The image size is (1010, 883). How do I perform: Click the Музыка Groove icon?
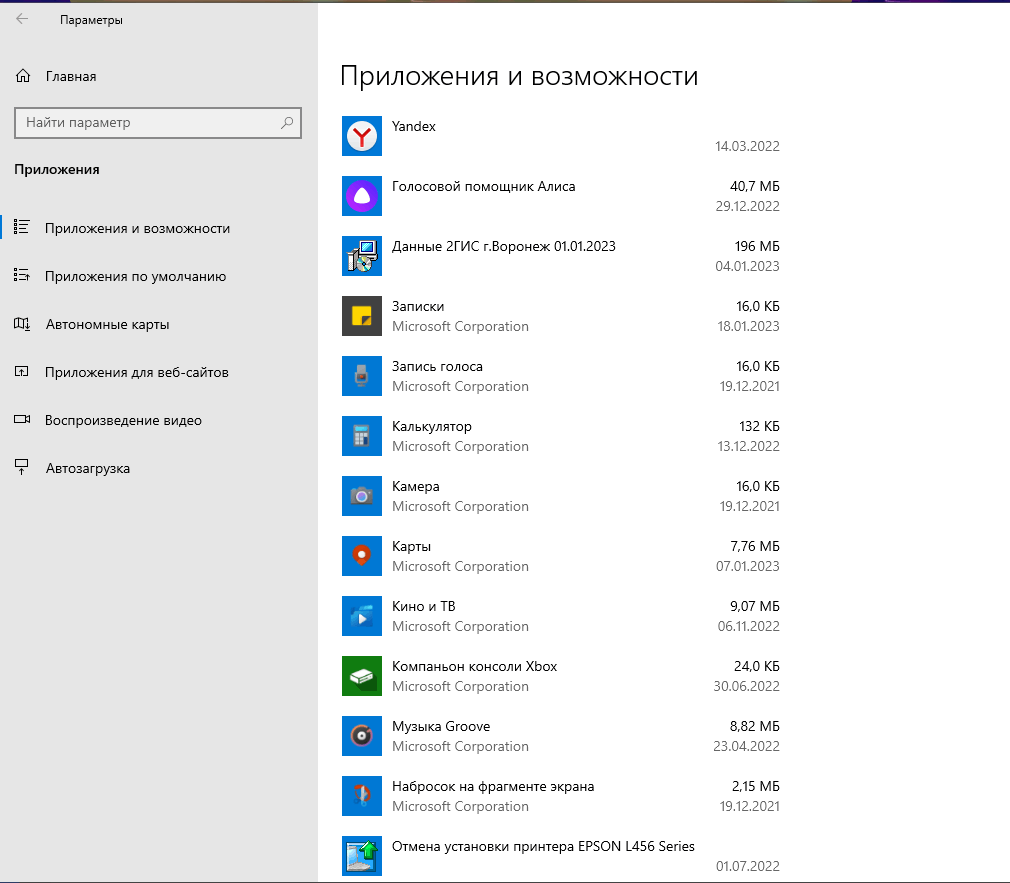coord(361,736)
